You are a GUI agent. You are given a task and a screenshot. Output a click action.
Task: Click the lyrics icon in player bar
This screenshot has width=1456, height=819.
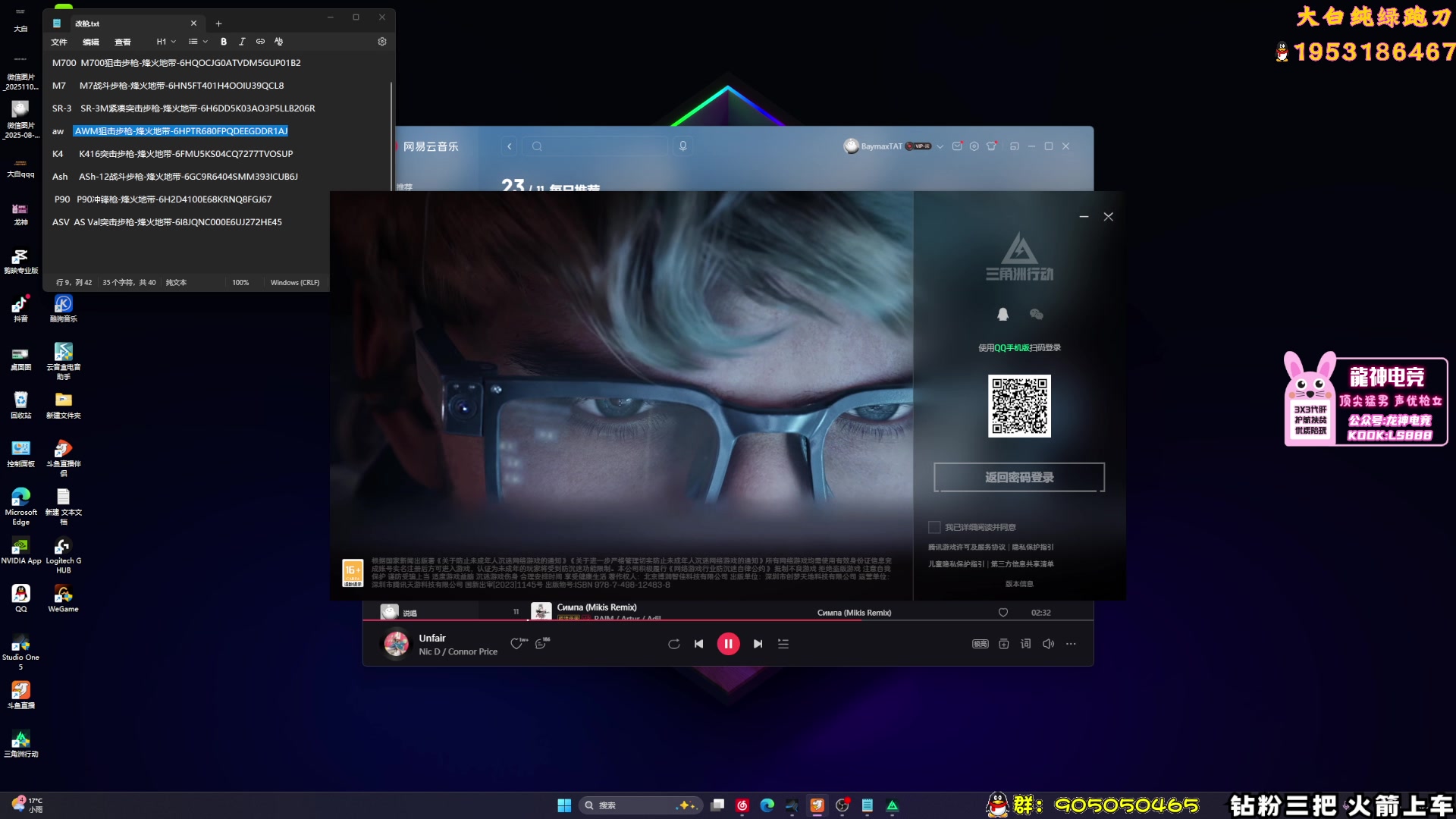click(x=1026, y=644)
